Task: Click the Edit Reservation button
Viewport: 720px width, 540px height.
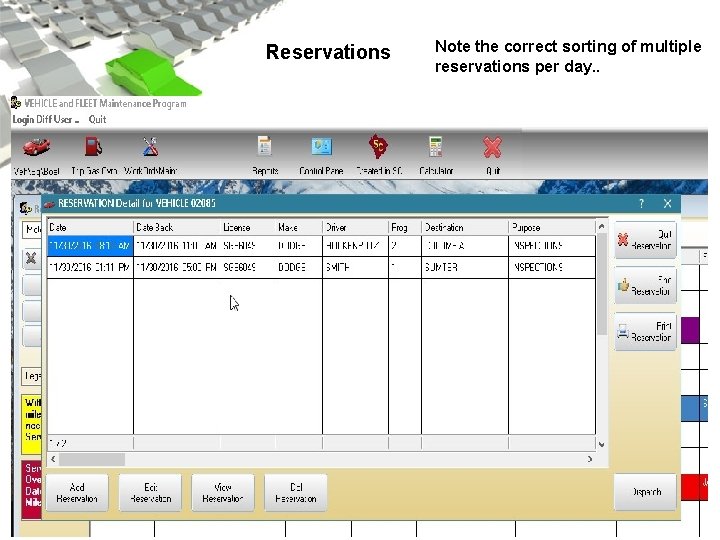Action: pyautogui.click(x=150, y=493)
